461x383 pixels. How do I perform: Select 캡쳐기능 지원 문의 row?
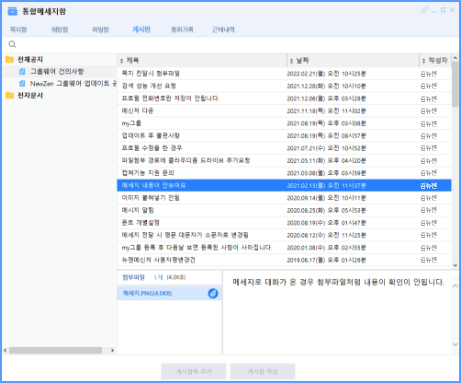284,173
